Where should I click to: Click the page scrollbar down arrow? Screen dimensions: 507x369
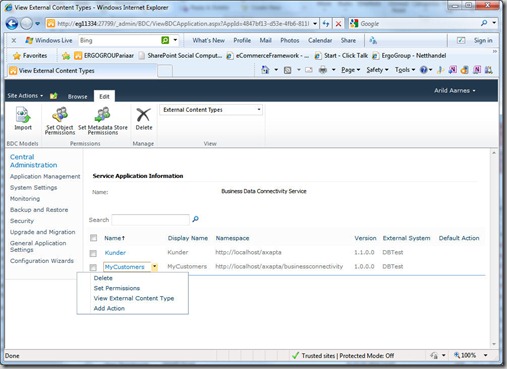click(494, 344)
